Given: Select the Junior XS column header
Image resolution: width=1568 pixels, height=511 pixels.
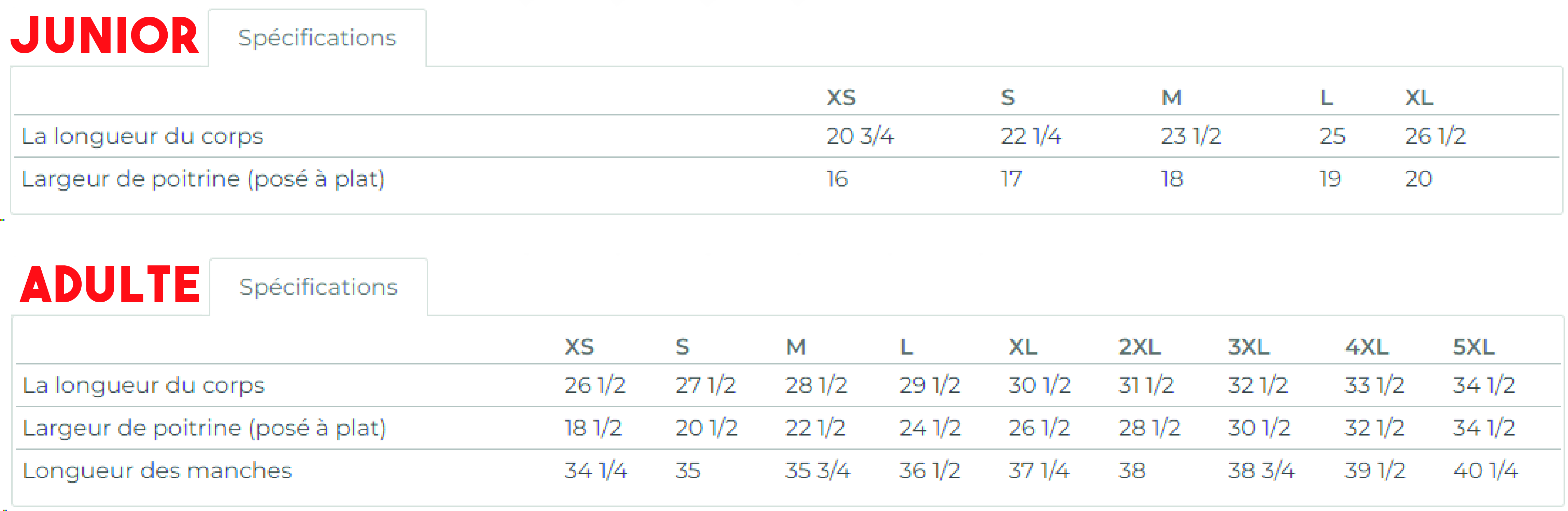Looking at the screenshot, I should tap(841, 97).
